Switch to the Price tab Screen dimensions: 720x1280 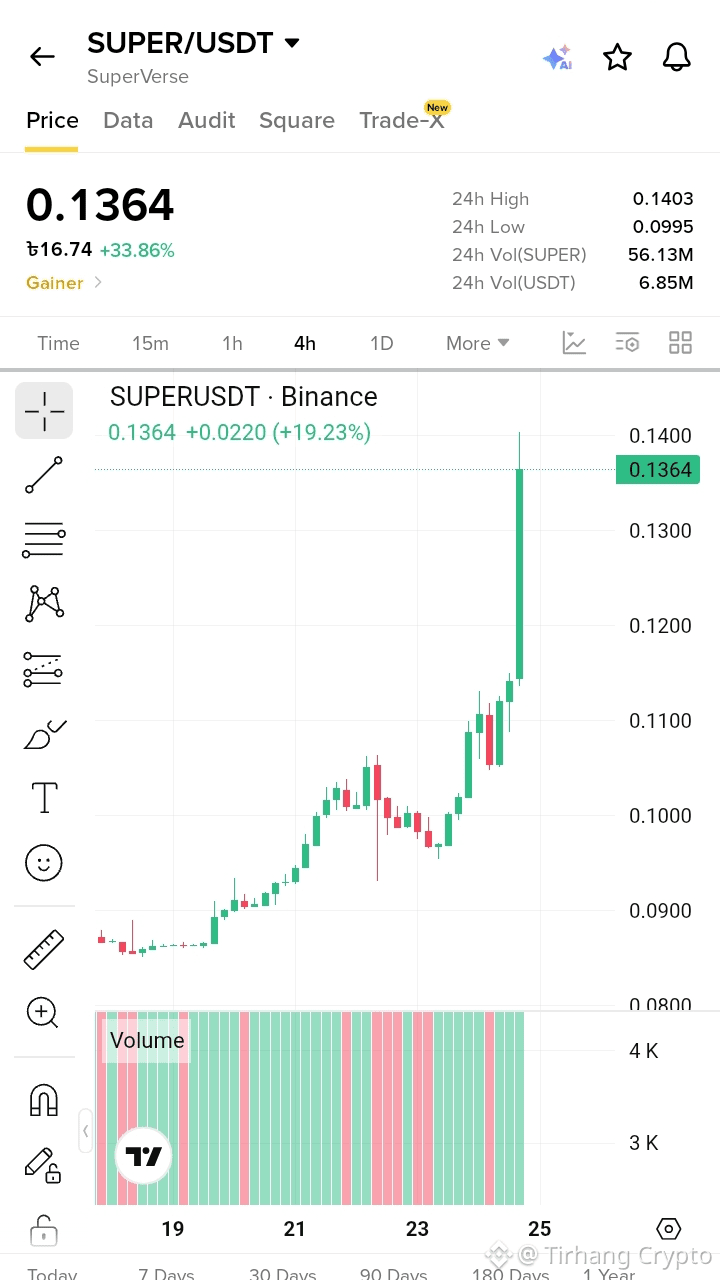(x=52, y=121)
